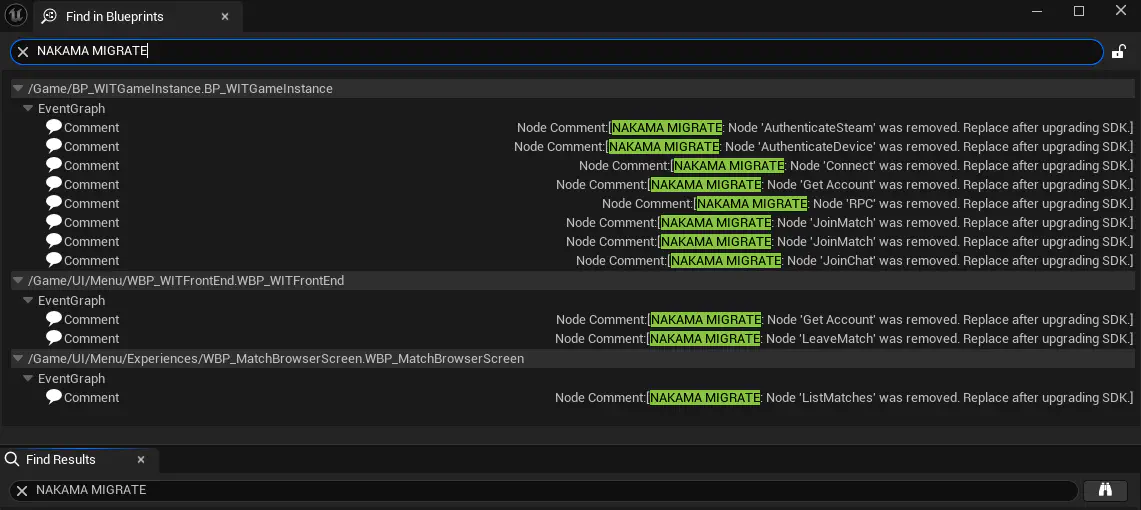Select the Node 'AuthenticateSteam' was removed comment text

point(825,127)
